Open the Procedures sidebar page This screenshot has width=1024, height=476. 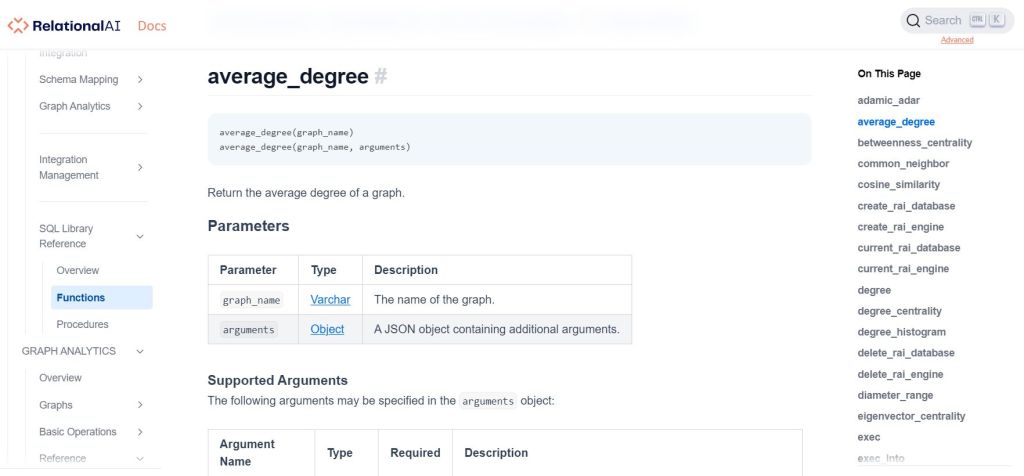click(x=82, y=324)
